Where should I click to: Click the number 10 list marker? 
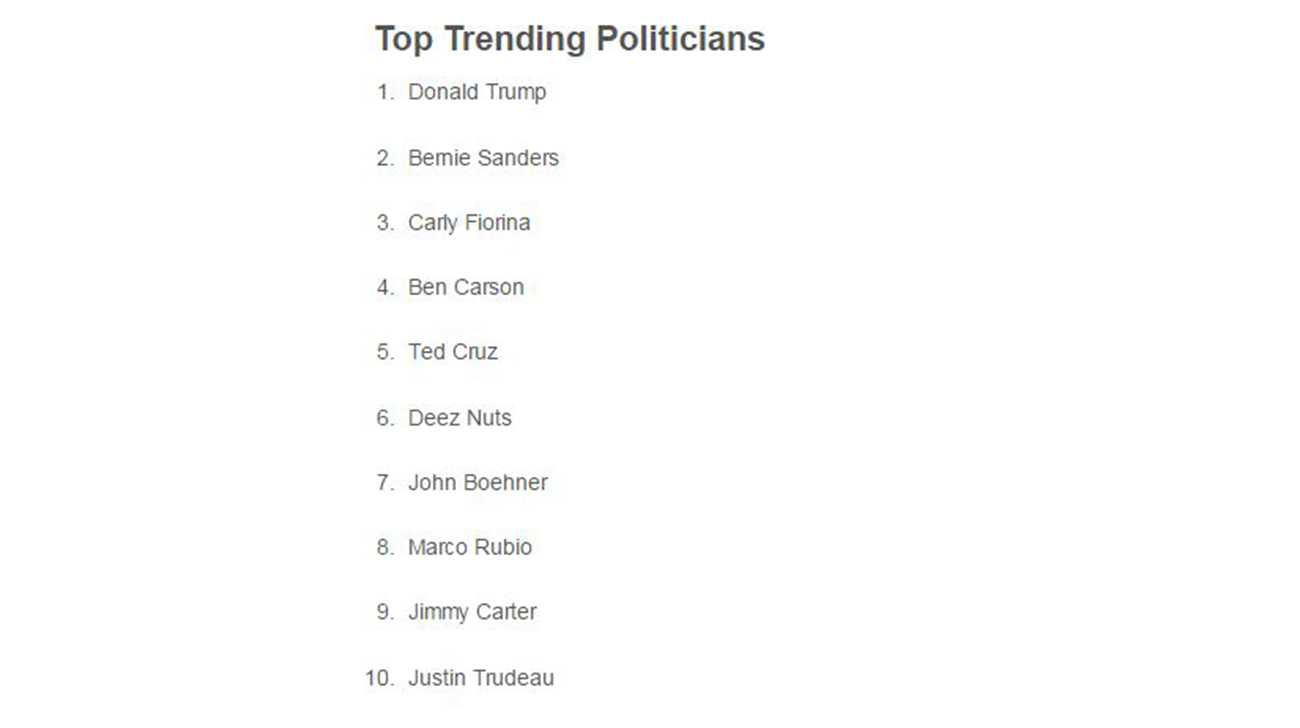[x=381, y=678]
